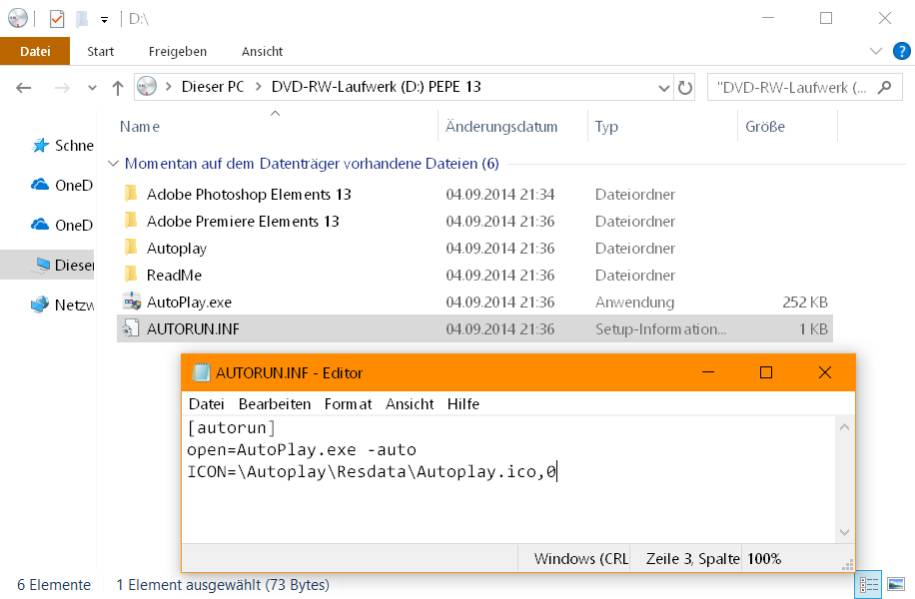Open the Ansicht ribbon tab in Explorer
915x599 pixels.
[x=262, y=51]
